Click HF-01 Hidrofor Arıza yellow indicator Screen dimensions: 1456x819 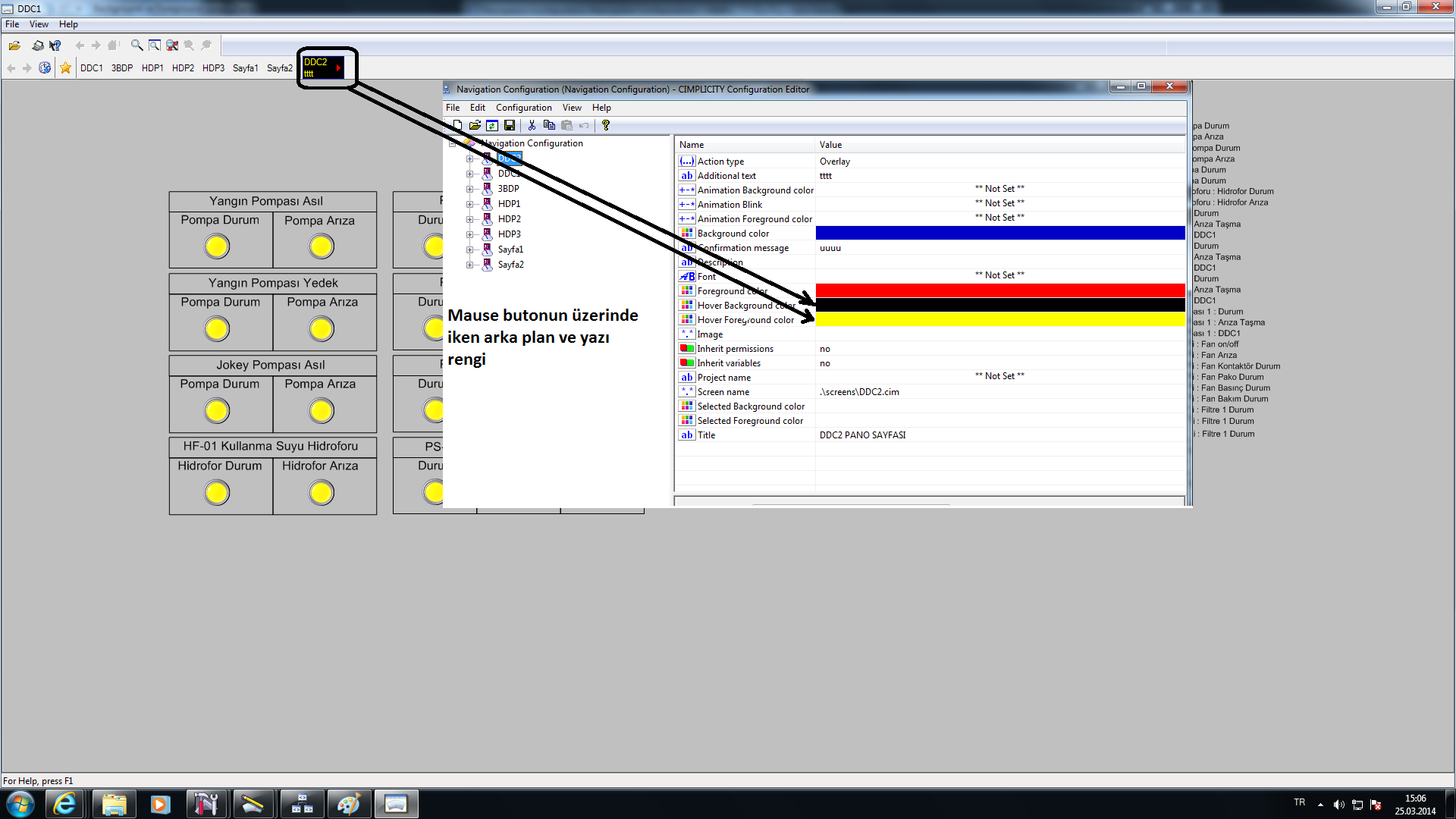click(322, 494)
